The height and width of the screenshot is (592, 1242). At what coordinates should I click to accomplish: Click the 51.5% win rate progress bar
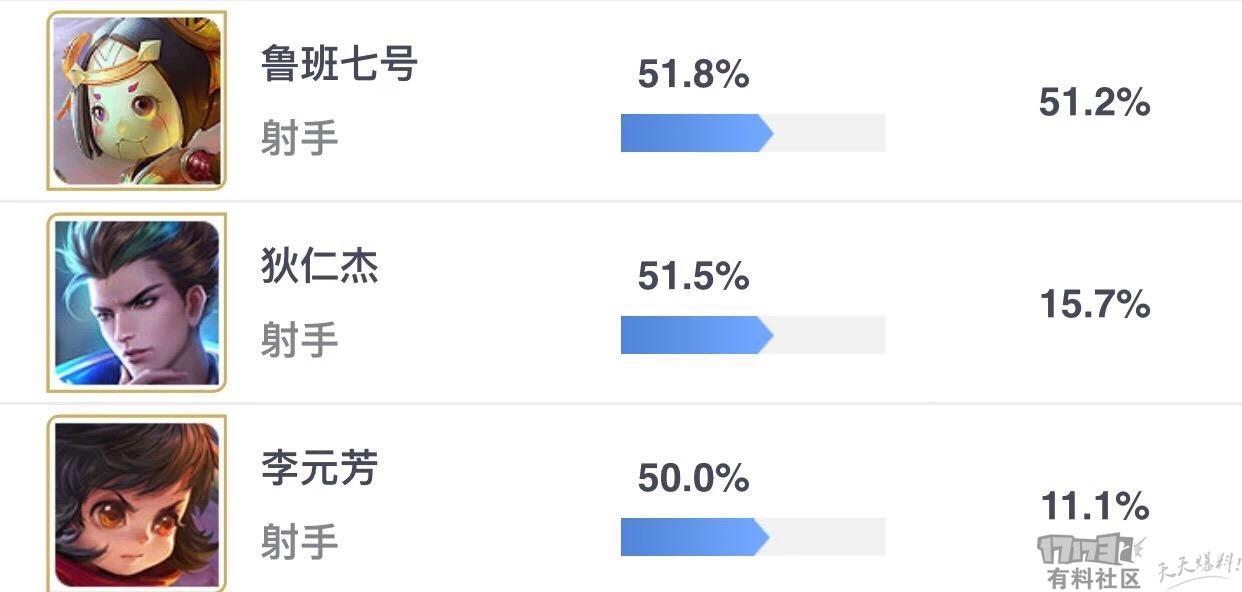click(x=753, y=335)
